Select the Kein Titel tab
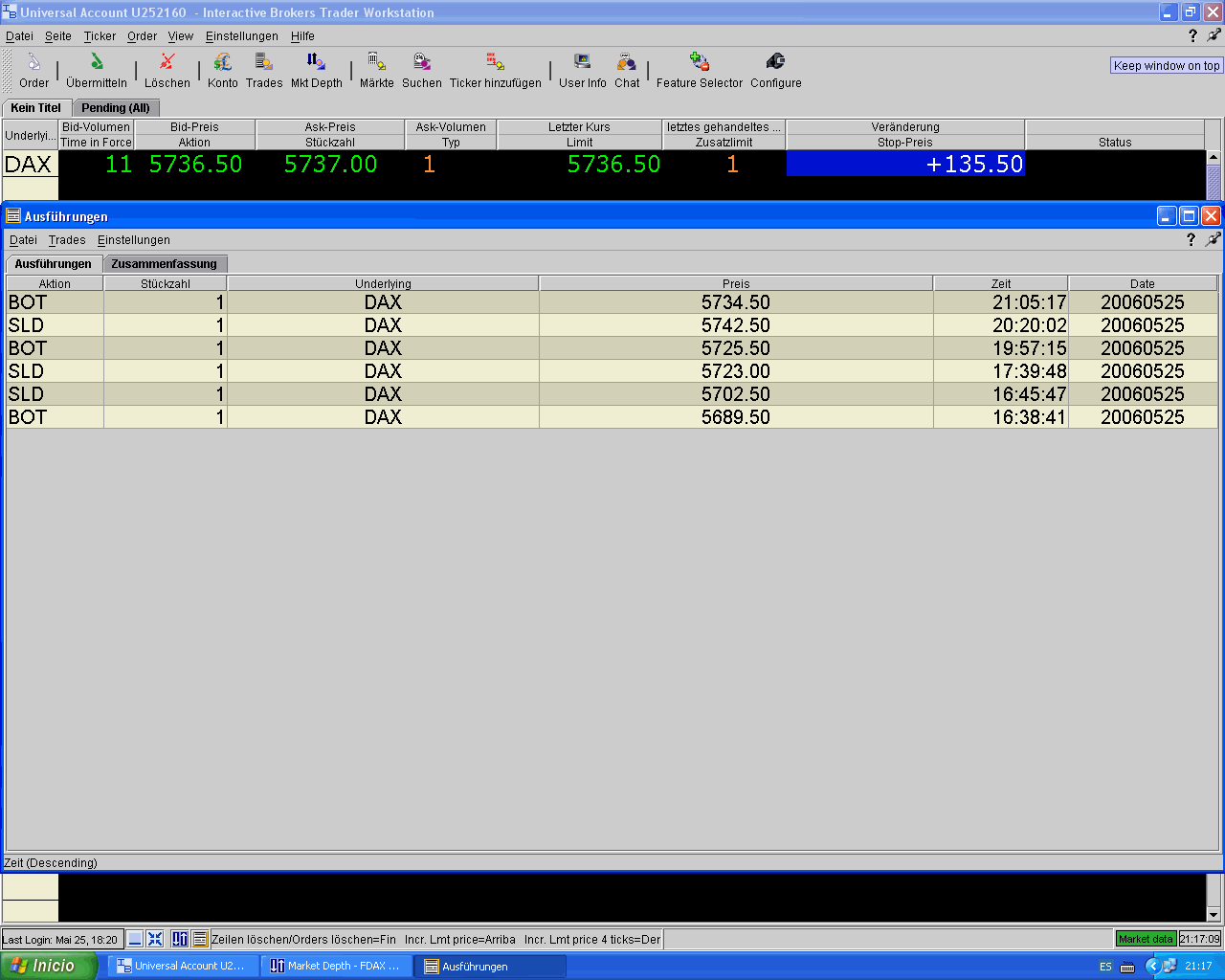 click(36, 108)
